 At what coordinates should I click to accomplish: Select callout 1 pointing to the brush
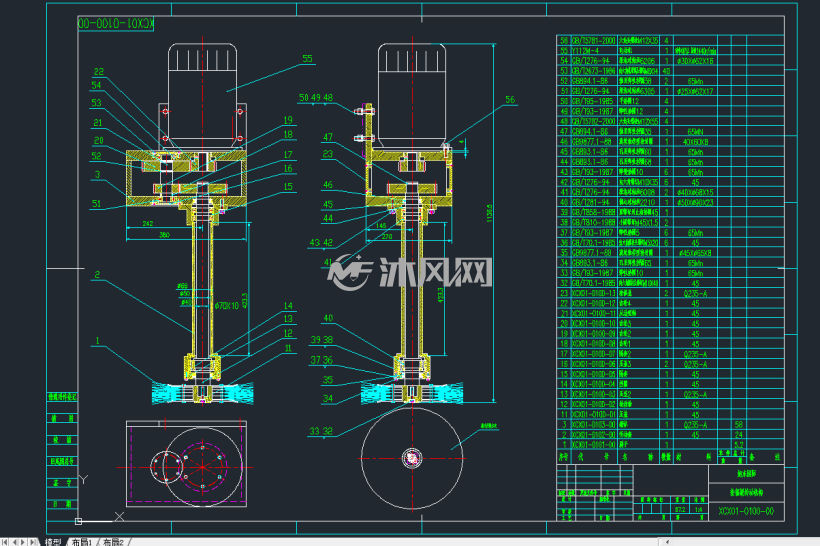point(97,341)
